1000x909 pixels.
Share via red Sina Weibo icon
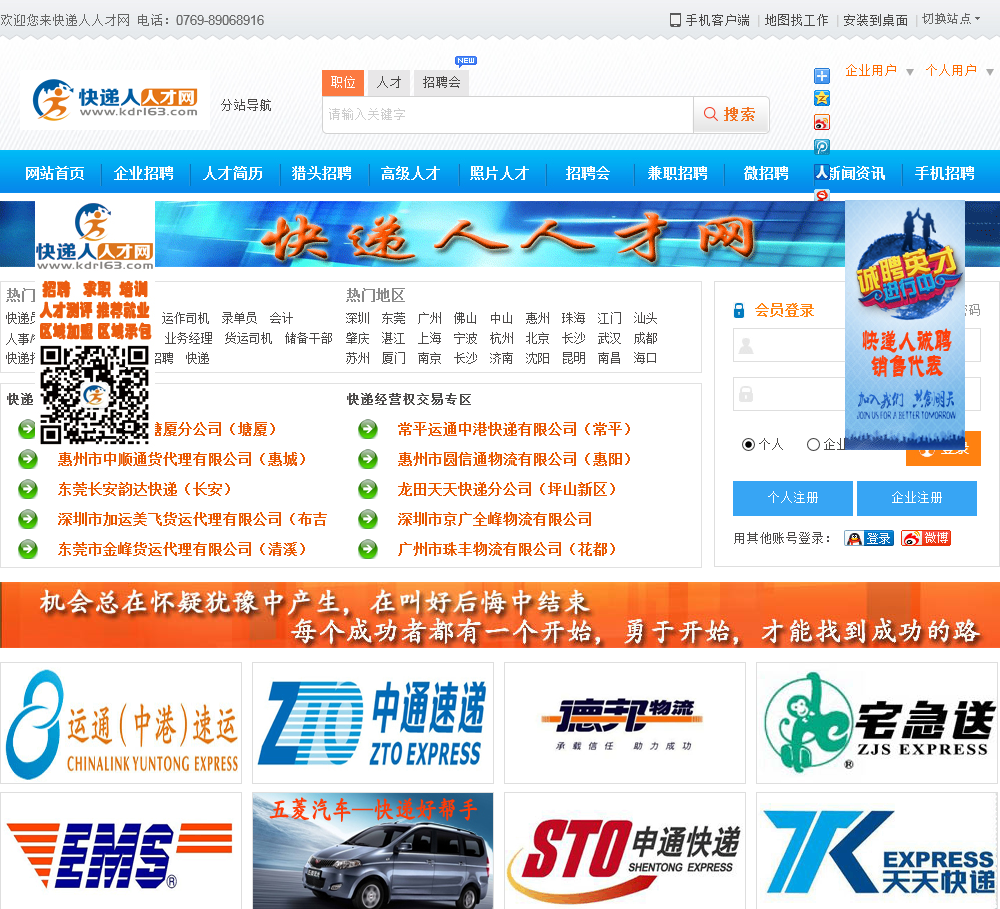821,122
